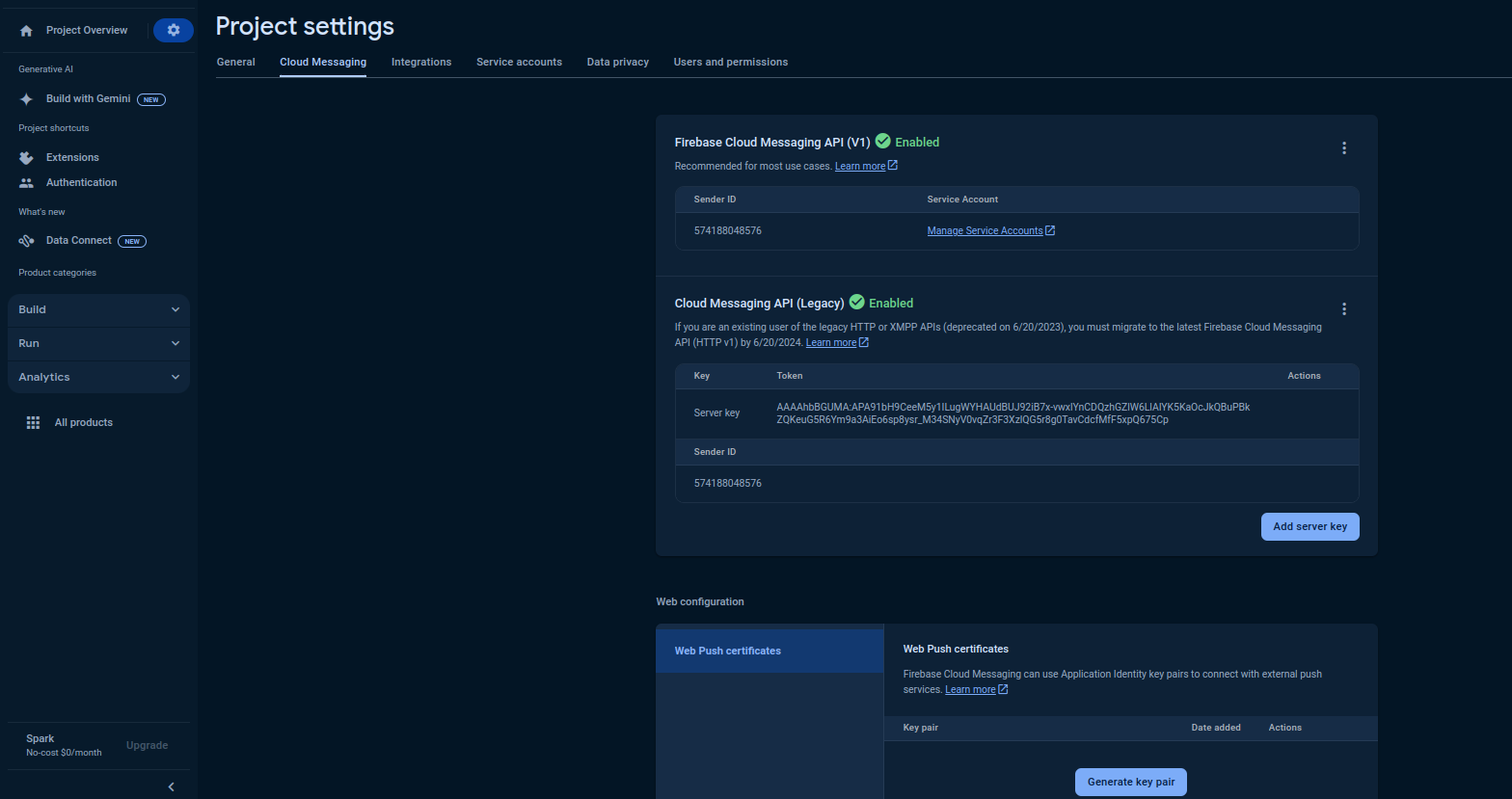The height and width of the screenshot is (799, 1512).
Task: Click the Server key row label
Action: click(x=716, y=413)
